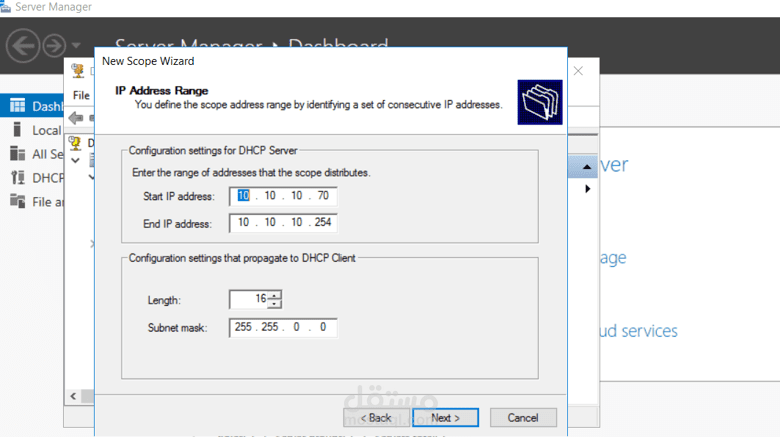The height and width of the screenshot is (437, 783).
Task: Click the Start IP last octet 70
Action: coord(323,195)
